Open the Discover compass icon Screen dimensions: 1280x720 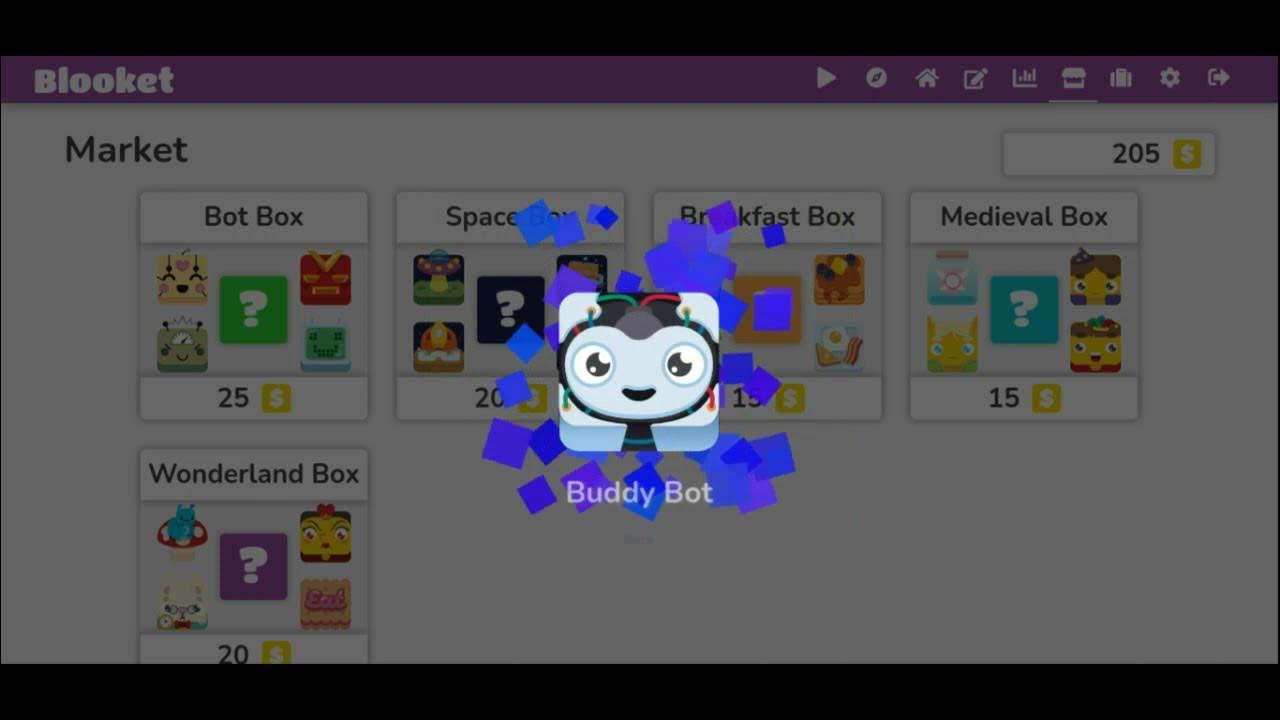tap(877, 78)
